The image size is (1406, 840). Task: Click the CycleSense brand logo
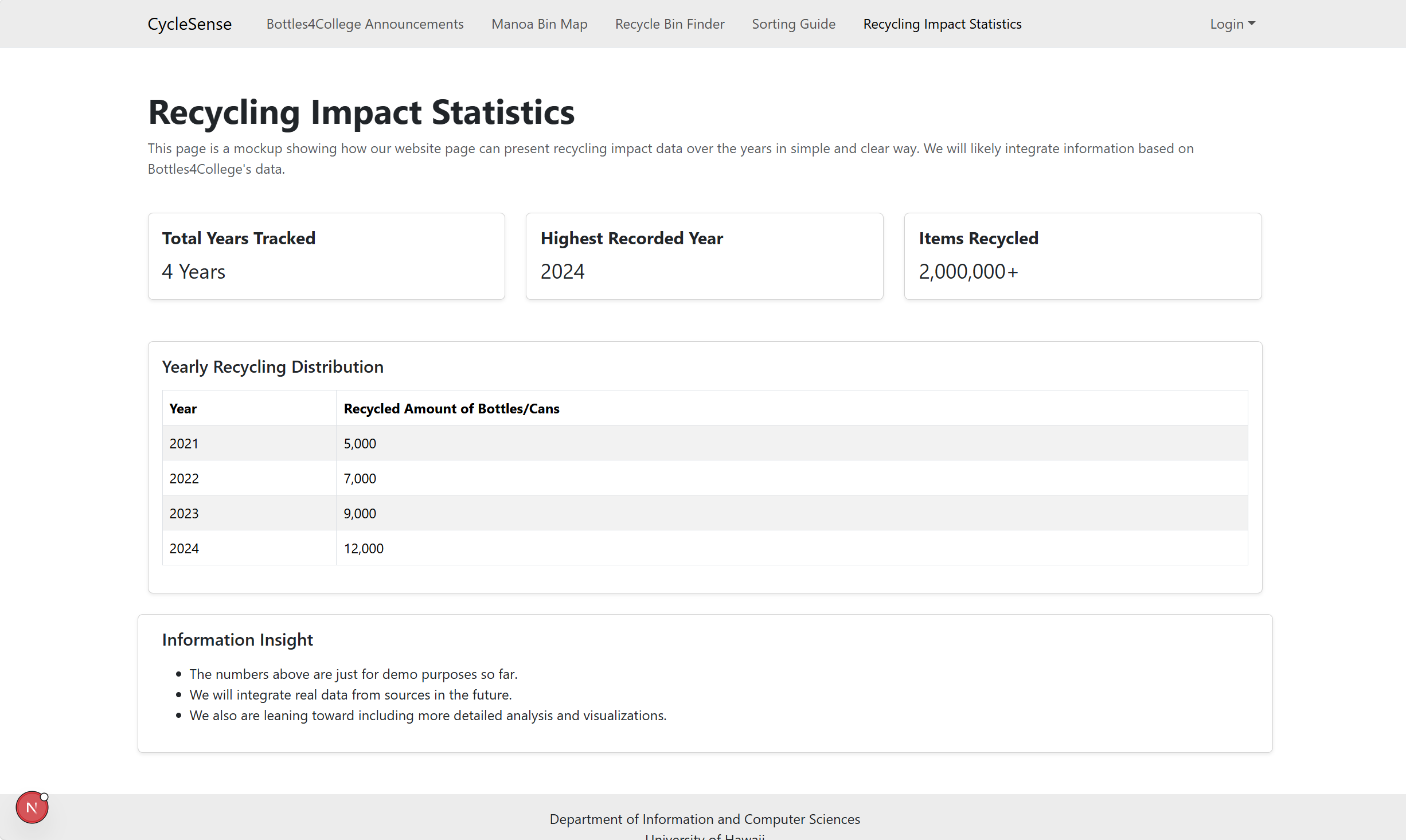(189, 24)
